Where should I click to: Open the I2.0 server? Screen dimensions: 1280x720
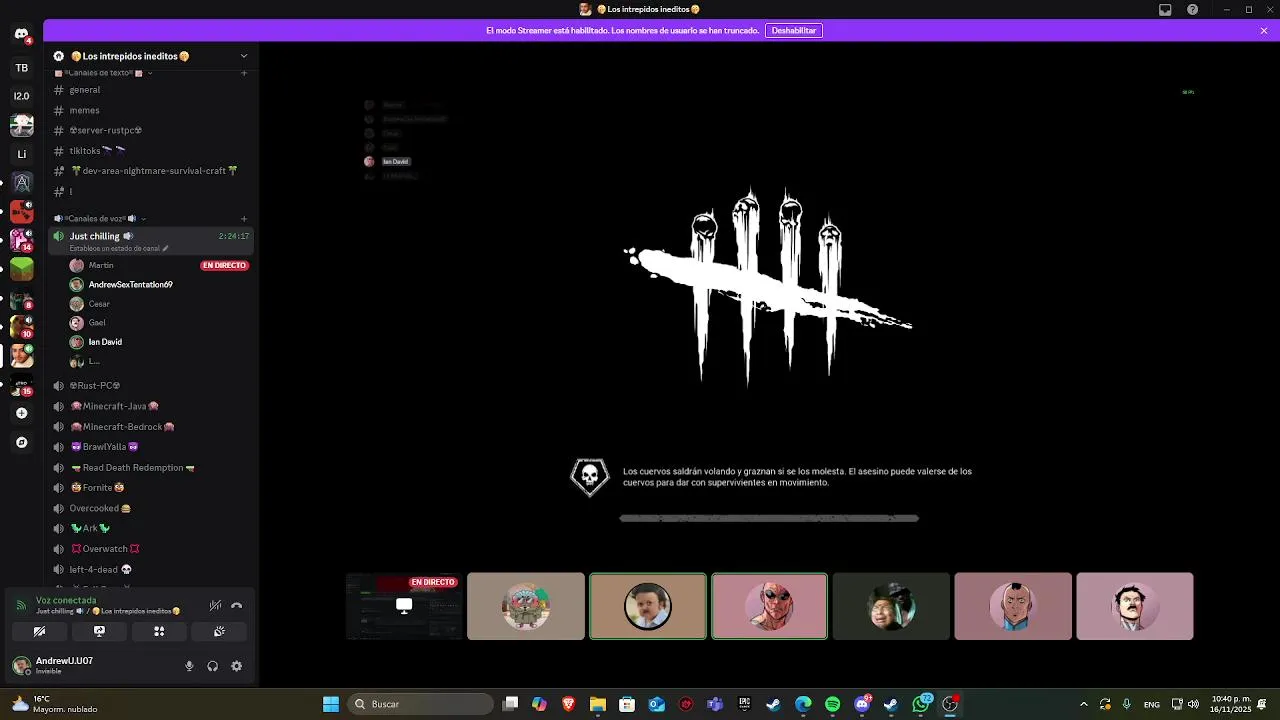[21, 96]
